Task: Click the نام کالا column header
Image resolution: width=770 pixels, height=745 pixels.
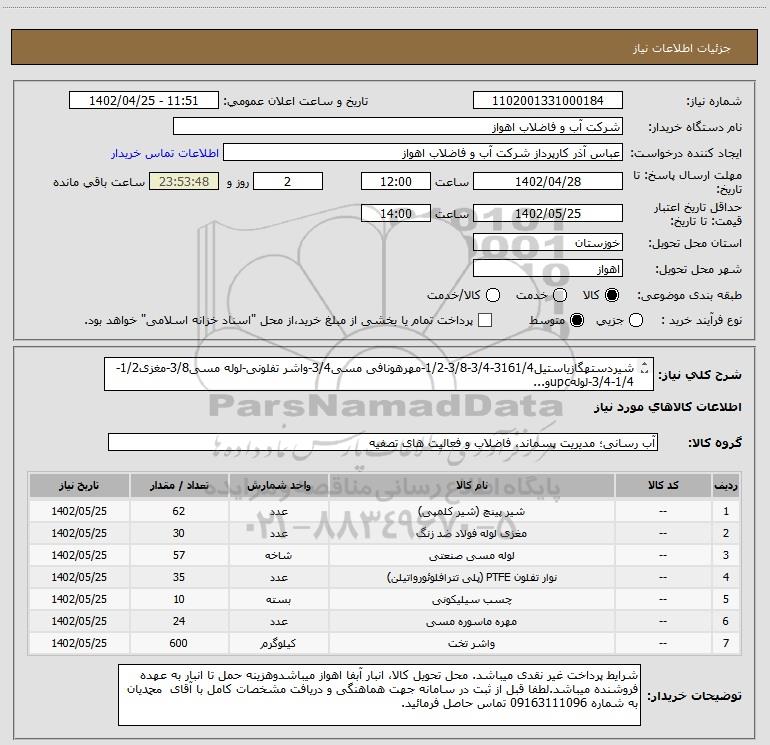Action: (471, 485)
